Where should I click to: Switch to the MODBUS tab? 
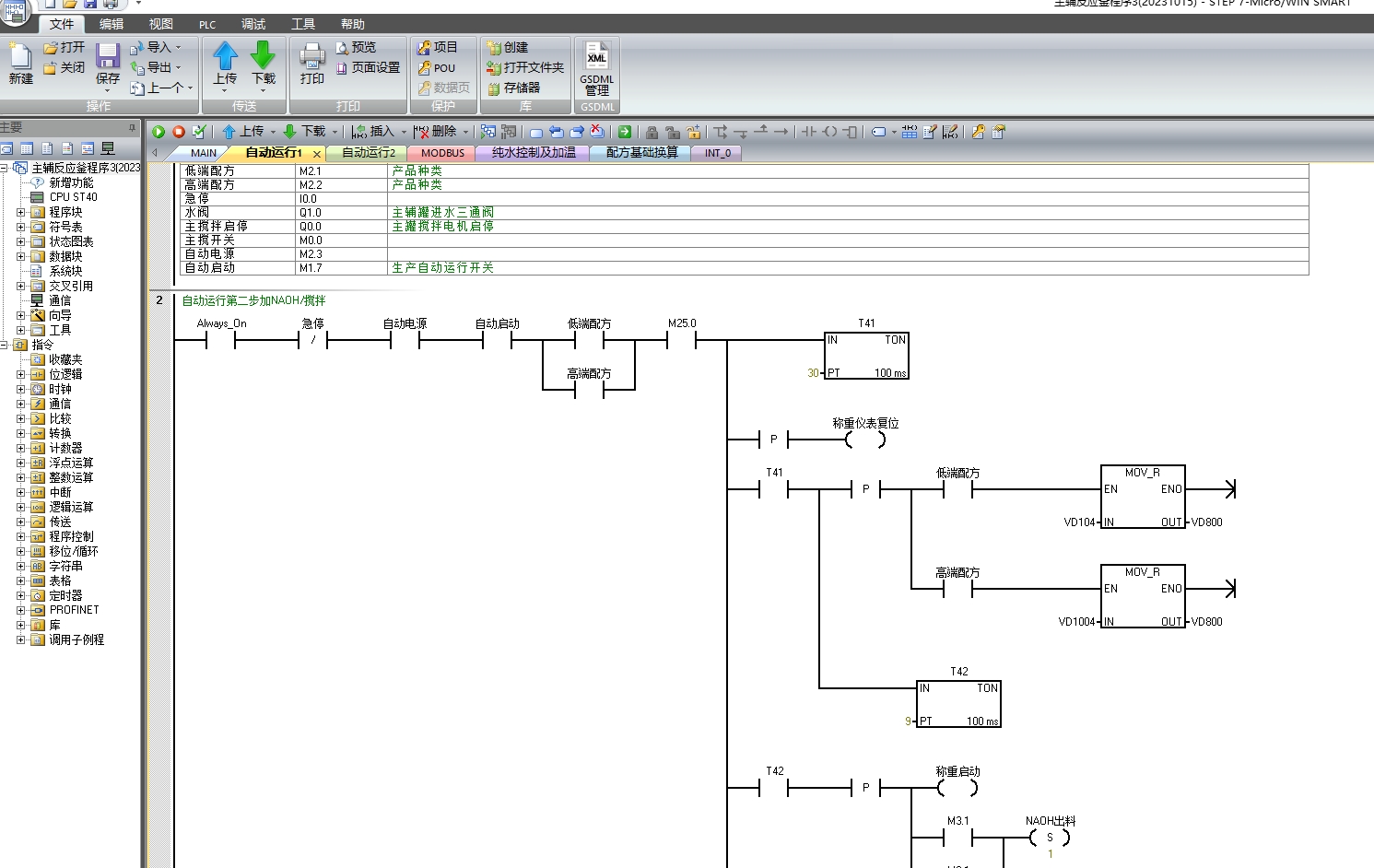[x=443, y=153]
